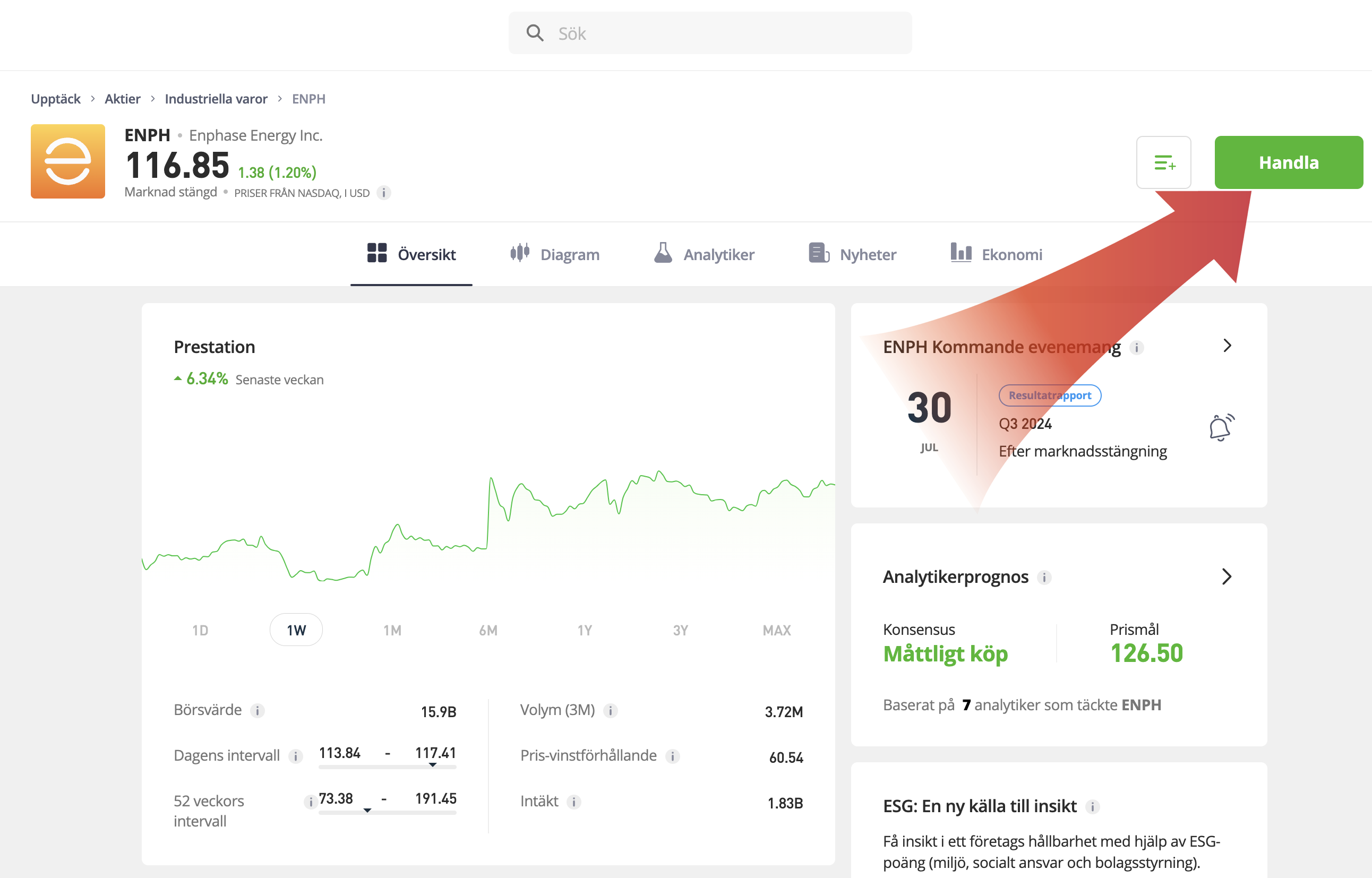Click the Sök search field
Screen dimensions: 1372x878
710,33
